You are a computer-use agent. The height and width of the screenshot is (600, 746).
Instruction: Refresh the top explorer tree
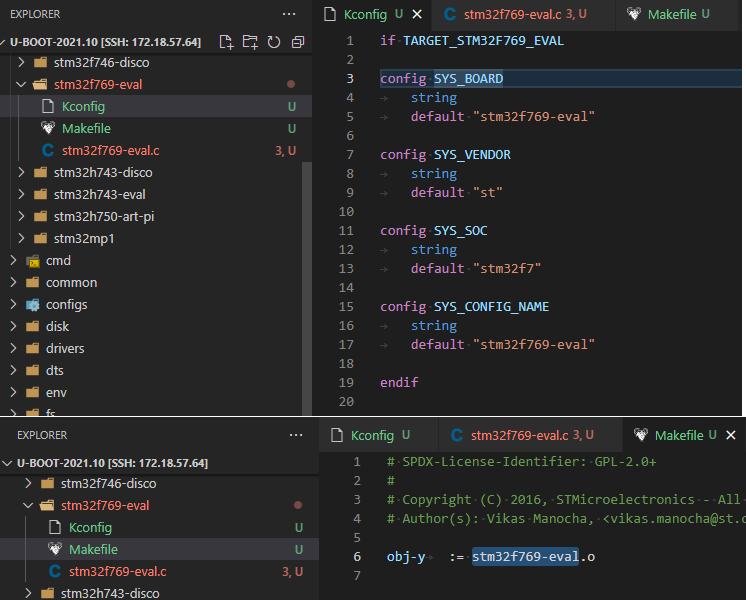click(x=274, y=42)
